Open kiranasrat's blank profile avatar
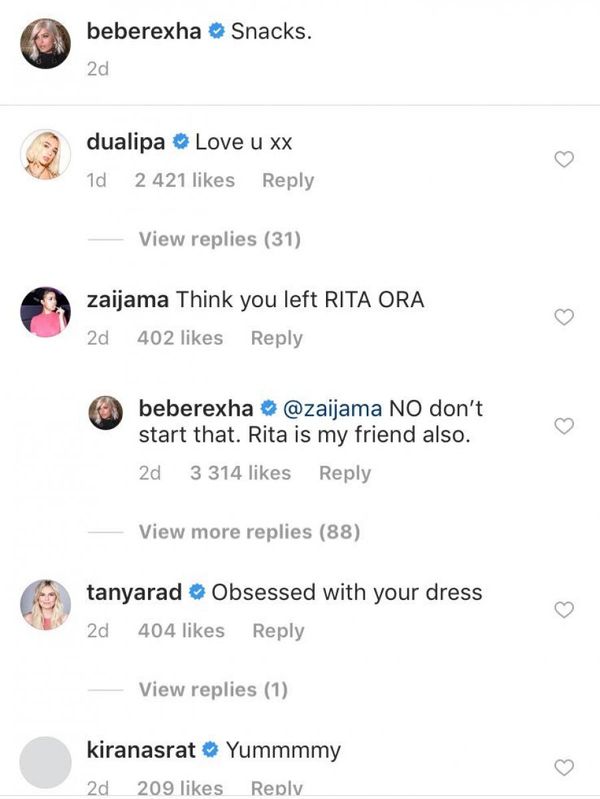The image size is (600, 799). click(x=45, y=762)
